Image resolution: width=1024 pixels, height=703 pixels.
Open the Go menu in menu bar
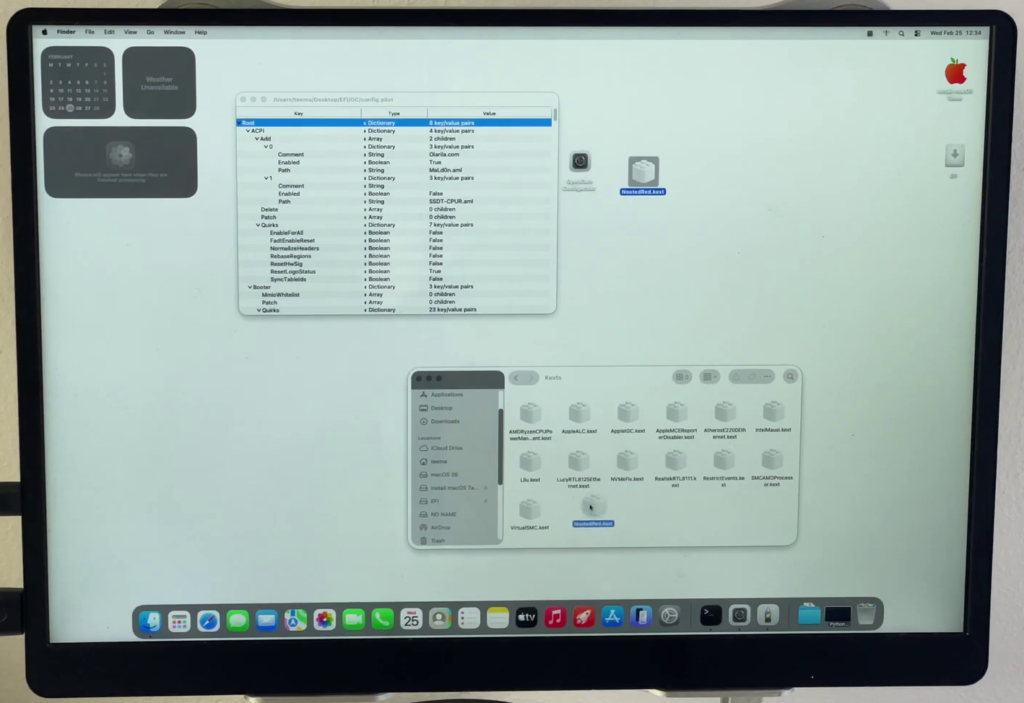[150, 32]
